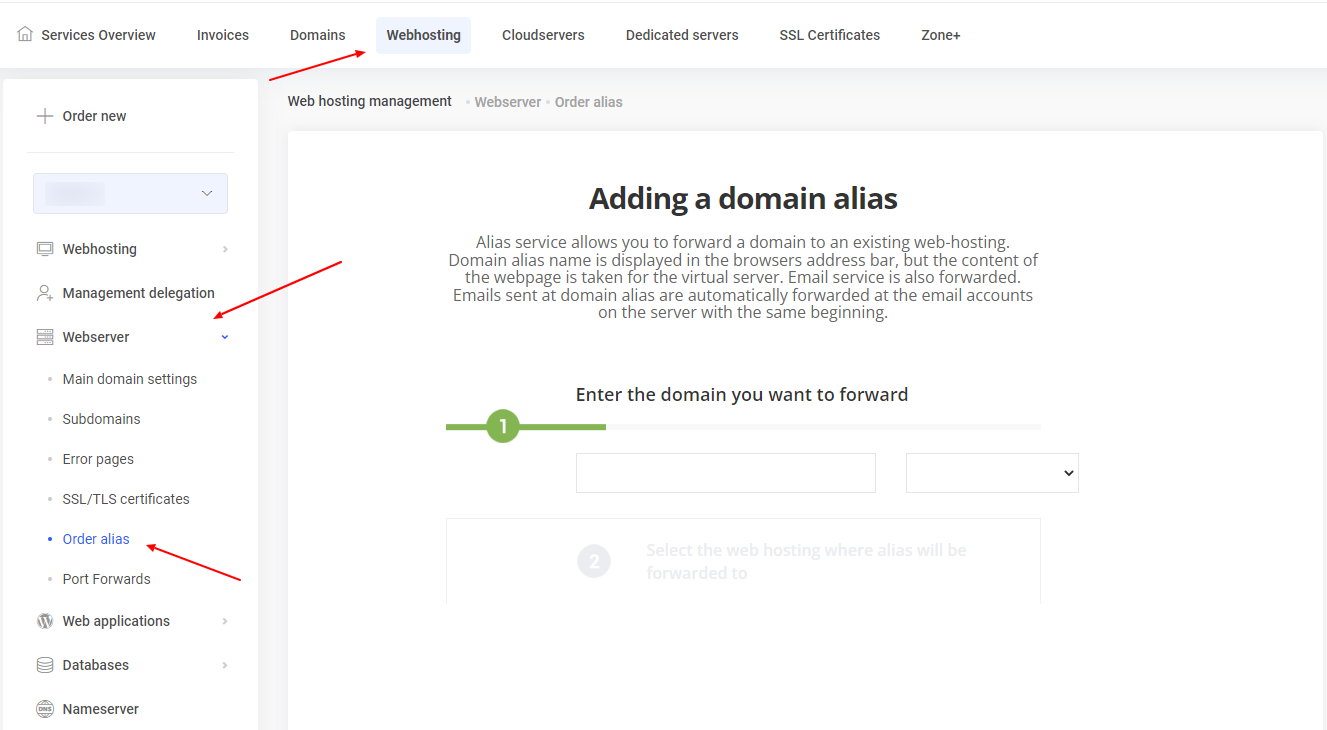Go to Cloudservers in top navigation
1327x730 pixels.
(543, 35)
